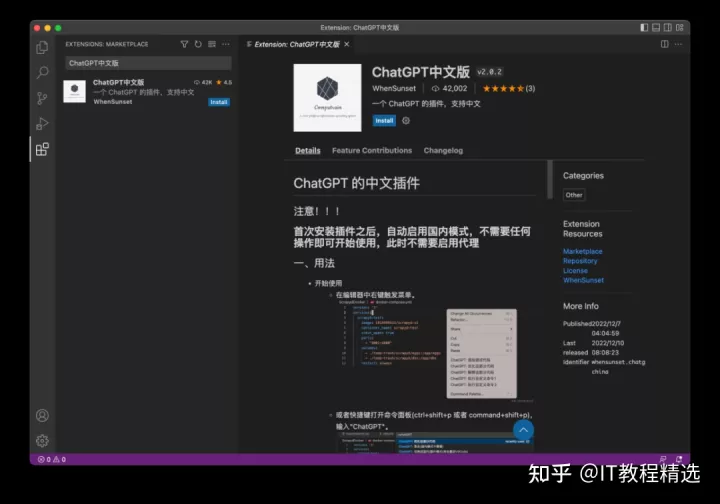Toggle secondary sidebar layout icon
Viewport: 720px width, 504px height.
pos(668,28)
